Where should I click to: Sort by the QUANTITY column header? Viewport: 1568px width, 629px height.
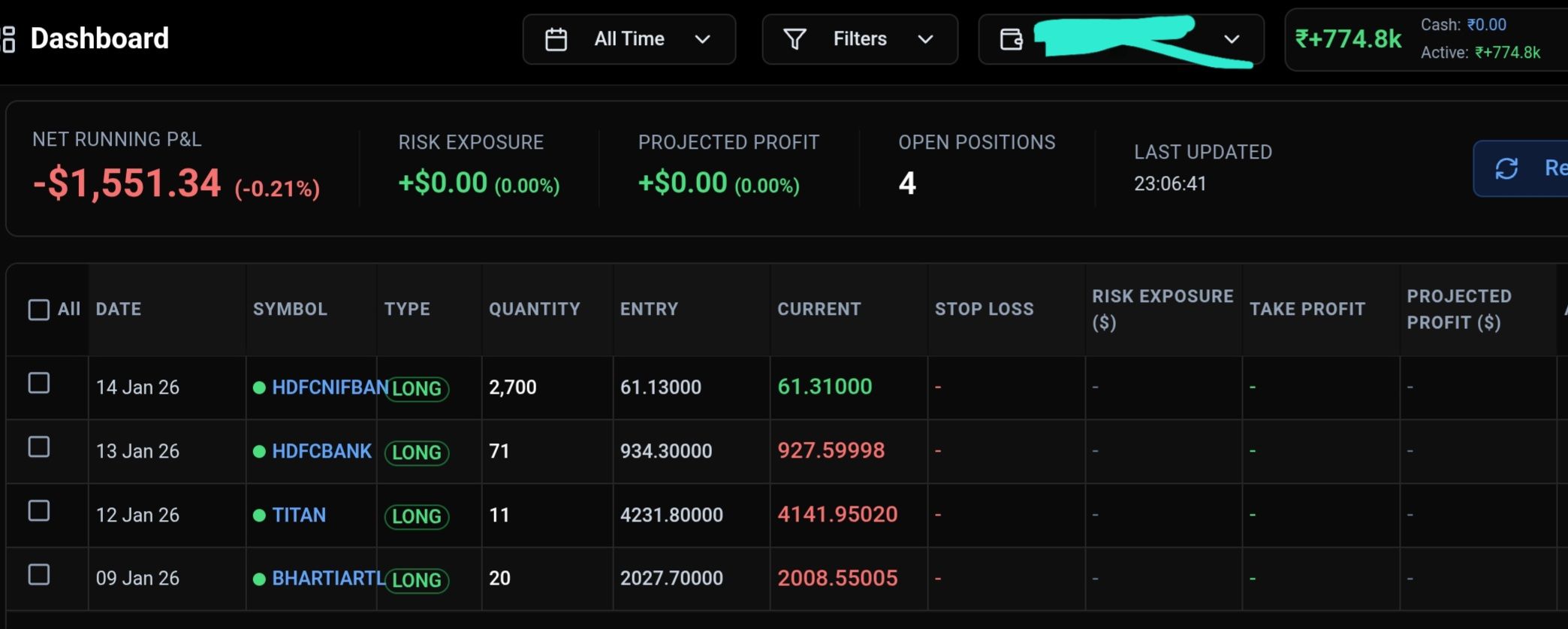[x=535, y=309]
